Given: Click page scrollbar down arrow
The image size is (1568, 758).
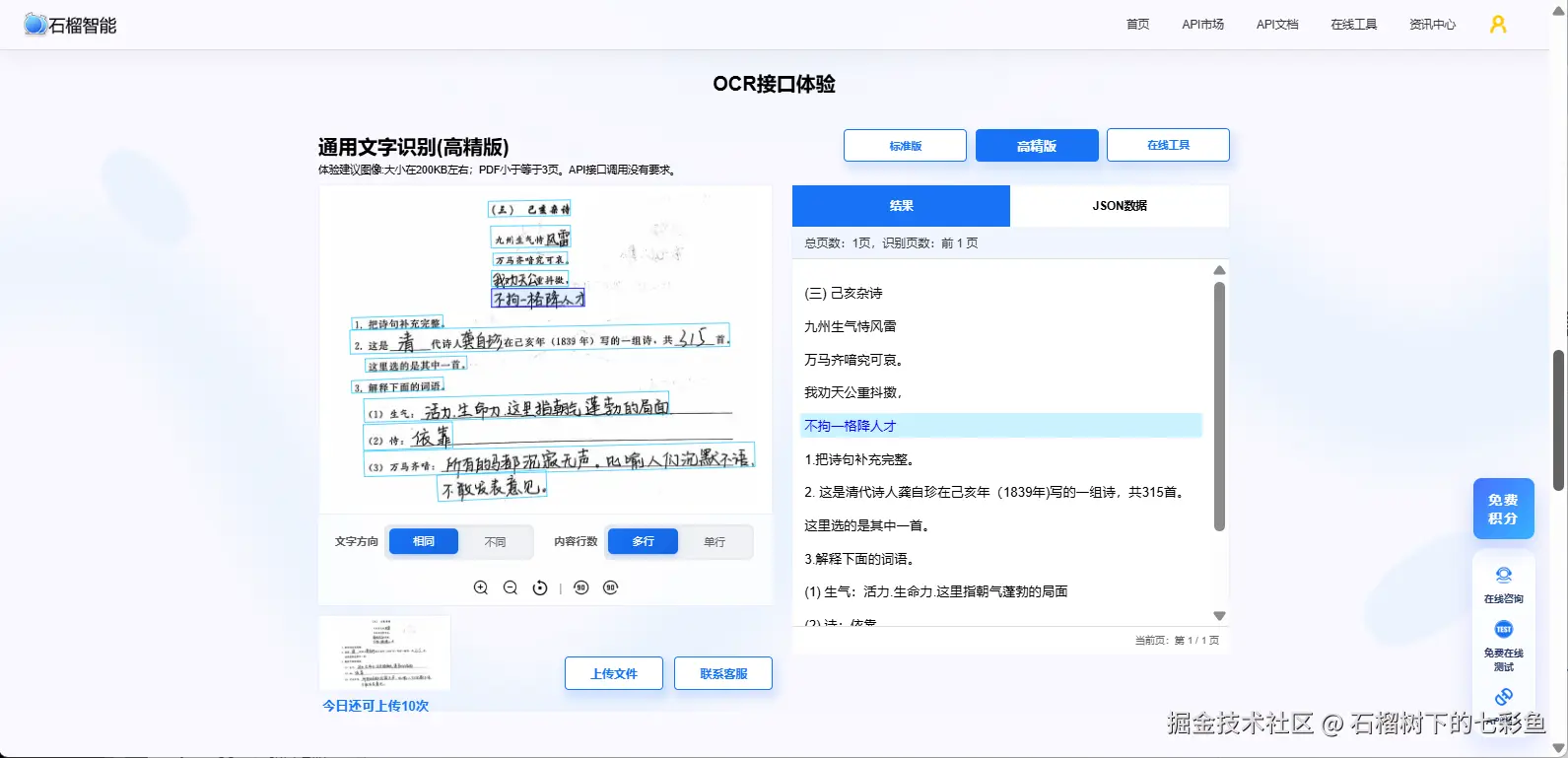Looking at the screenshot, I should point(1559,748).
